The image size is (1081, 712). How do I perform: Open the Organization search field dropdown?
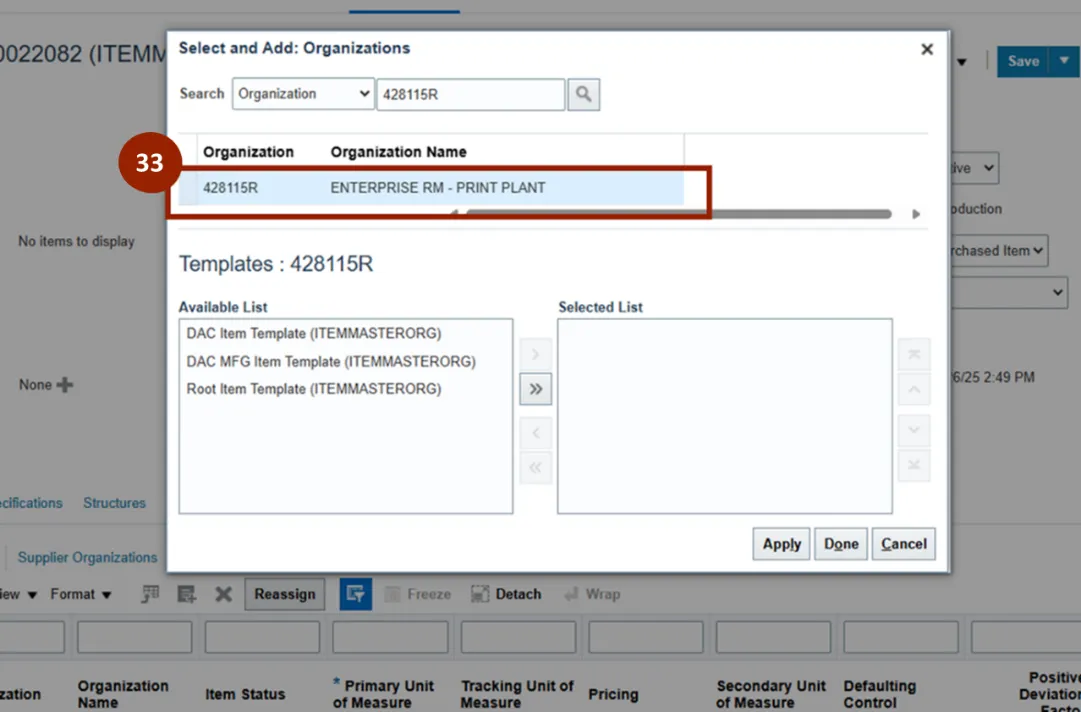coord(303,94)
